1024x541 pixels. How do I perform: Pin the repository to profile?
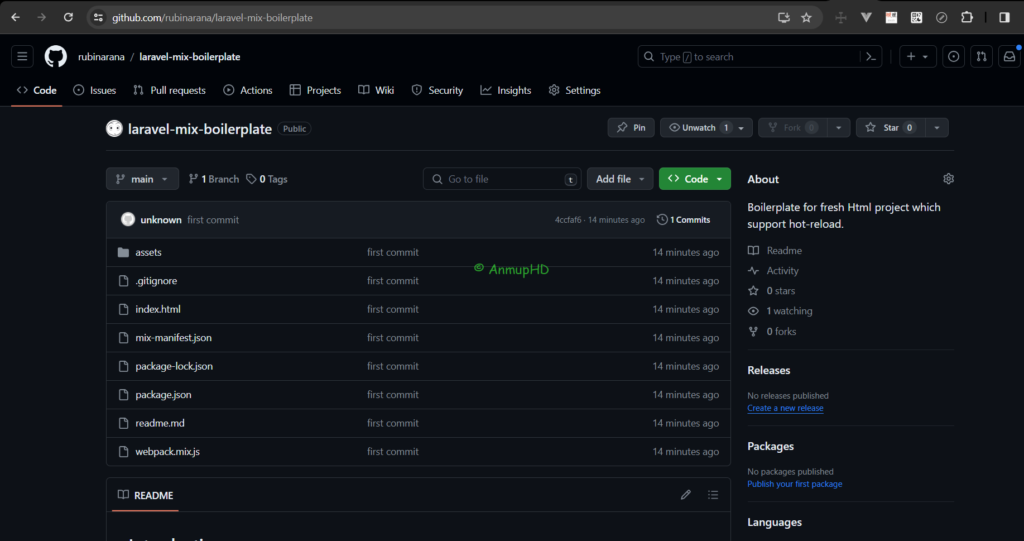point(631,128)
